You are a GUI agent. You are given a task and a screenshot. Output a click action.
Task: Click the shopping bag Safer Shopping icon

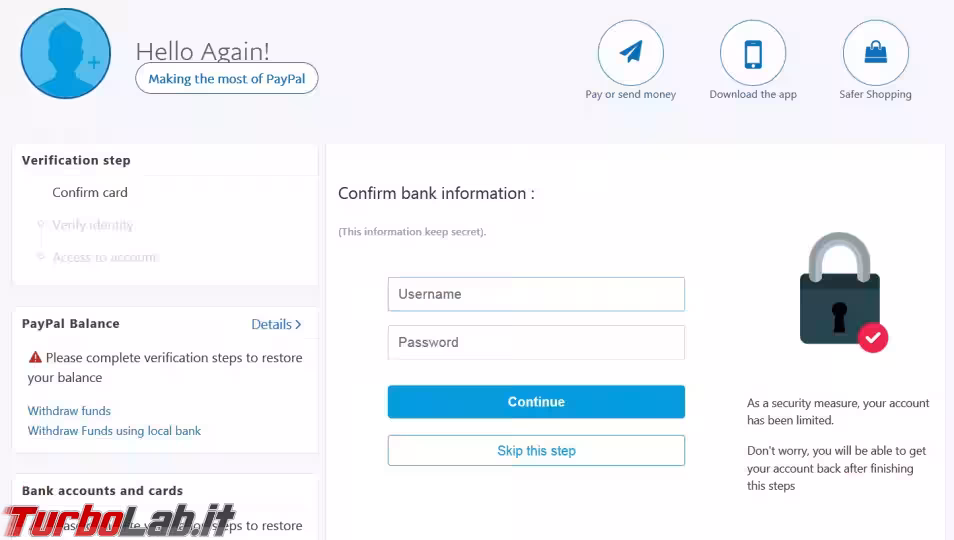pyautogui.click(x=876, y=53)
